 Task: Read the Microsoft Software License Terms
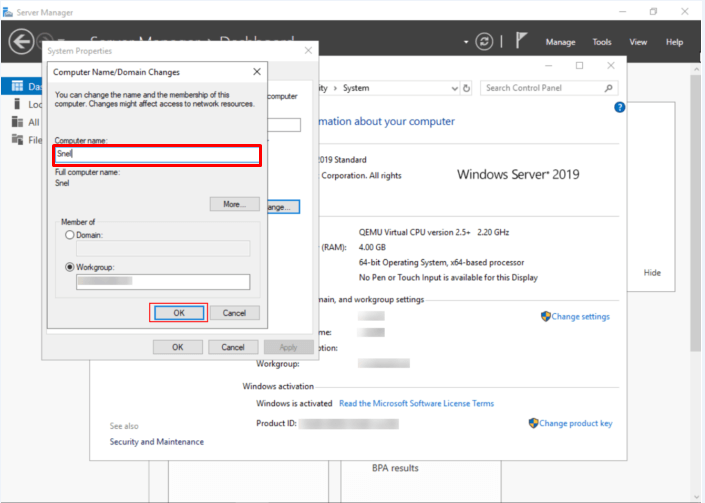tap(416, 403)
